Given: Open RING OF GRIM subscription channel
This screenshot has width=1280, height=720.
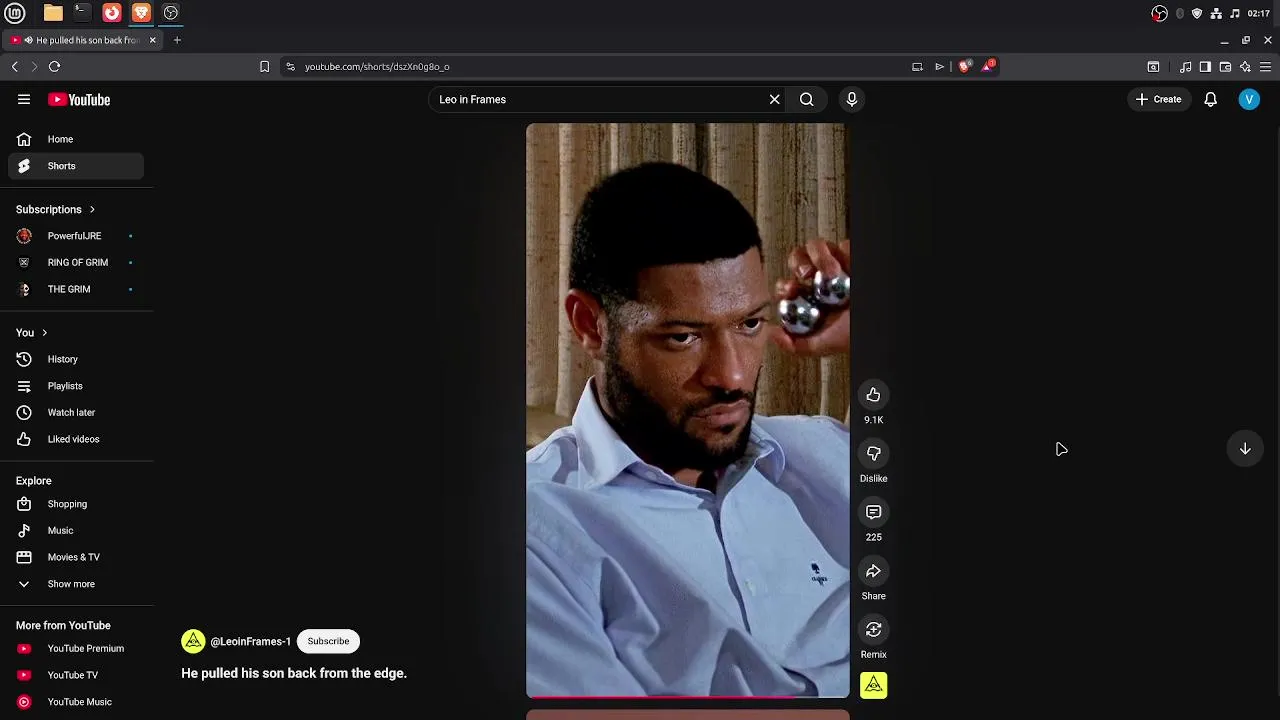Looking at the screenshot, I should [x=76, y=262].
